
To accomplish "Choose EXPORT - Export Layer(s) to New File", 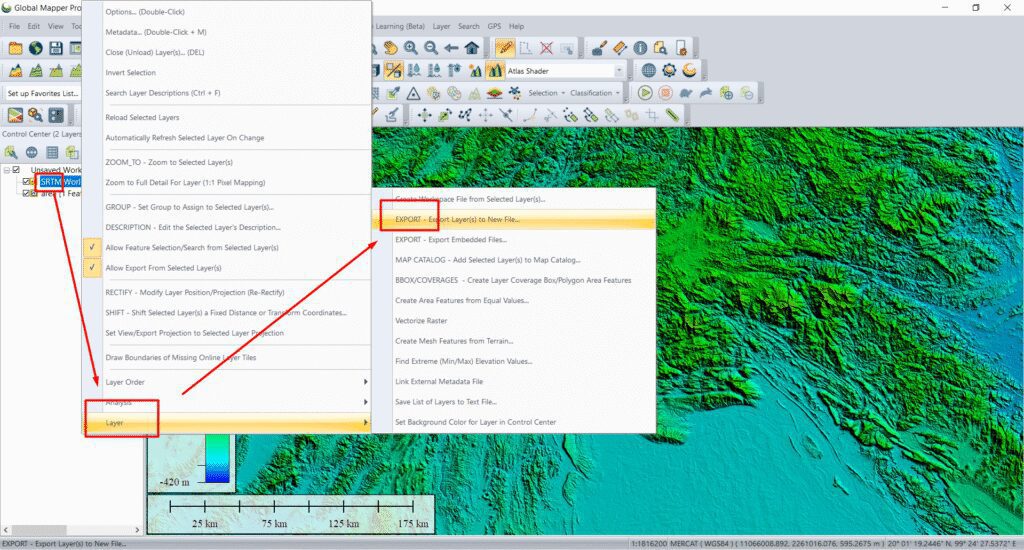I will tap(513, 219).
